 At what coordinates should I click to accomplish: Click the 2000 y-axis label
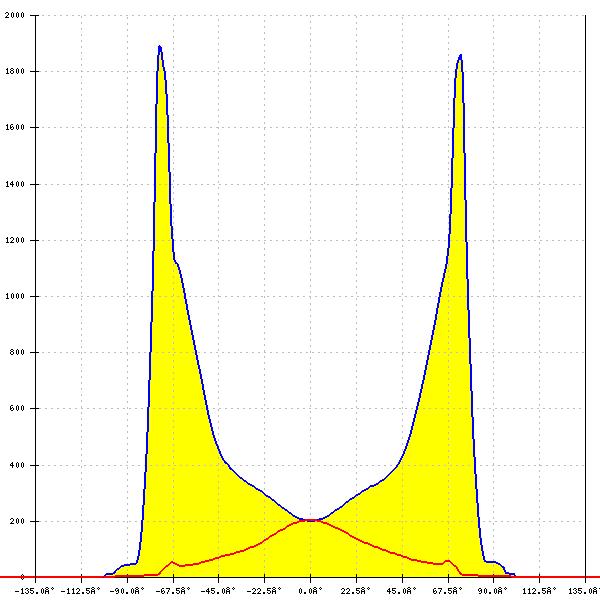[15, 15]
